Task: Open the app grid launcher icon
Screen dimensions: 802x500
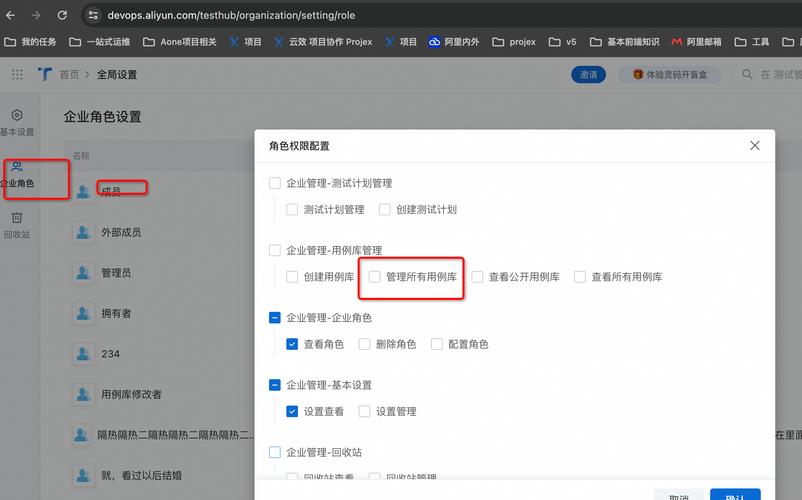Action: click(x=17, y=75)
